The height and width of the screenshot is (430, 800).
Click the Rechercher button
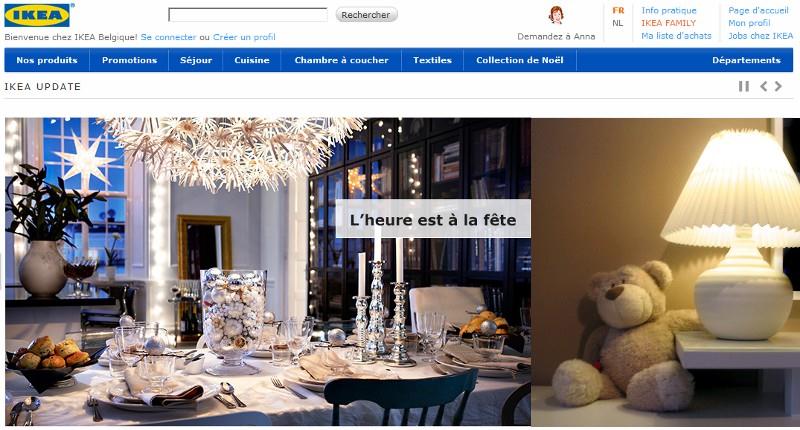coord(366,15)
